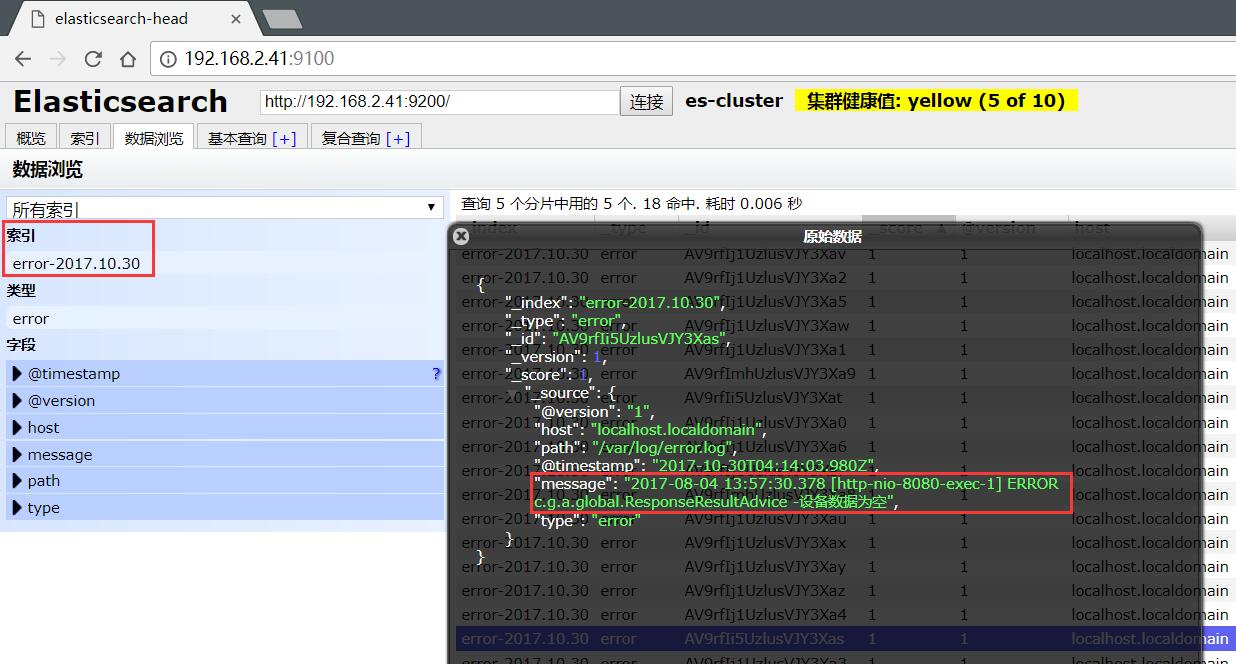Click the _id value in the raw JSON
This screenshot has width=1236, height=664.
pyautogui.click(x=641, y=339)
